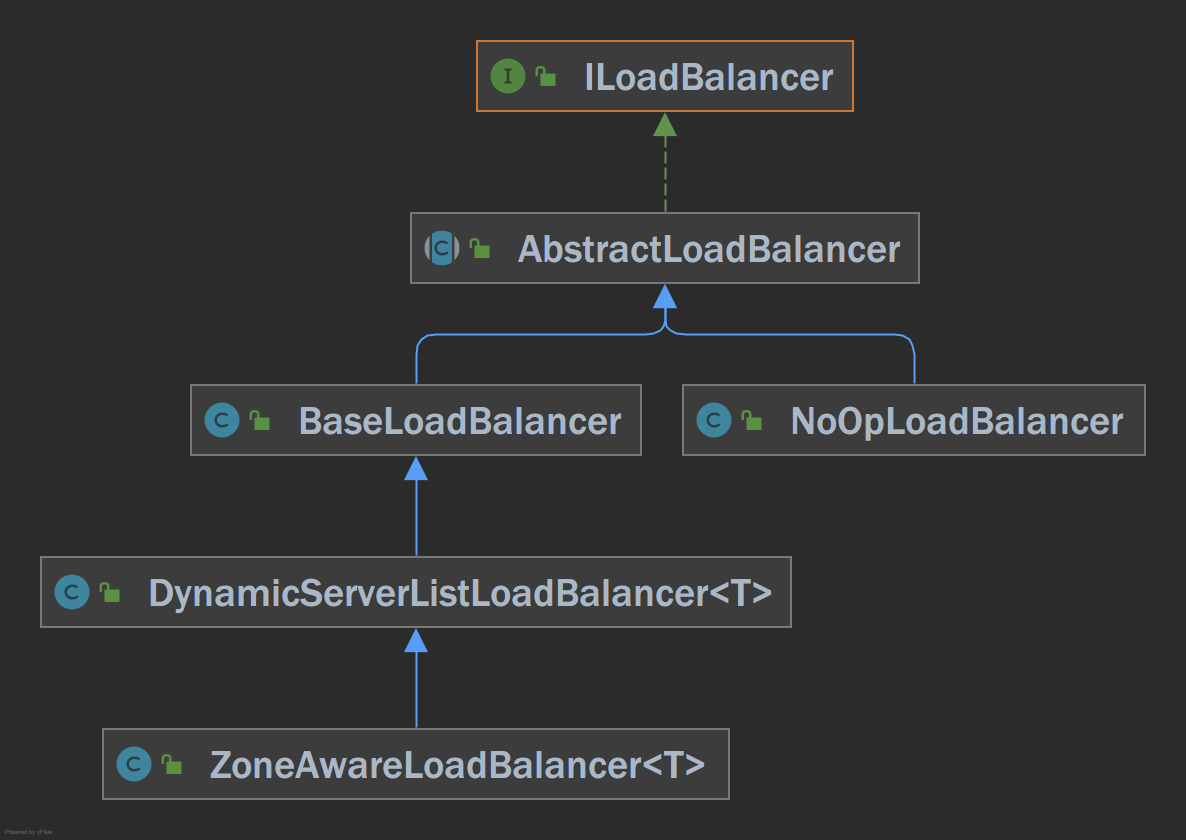Select the NoOpLoadBalancer node label
Viewport: 1186px width, 840px height.
(957, 422)
